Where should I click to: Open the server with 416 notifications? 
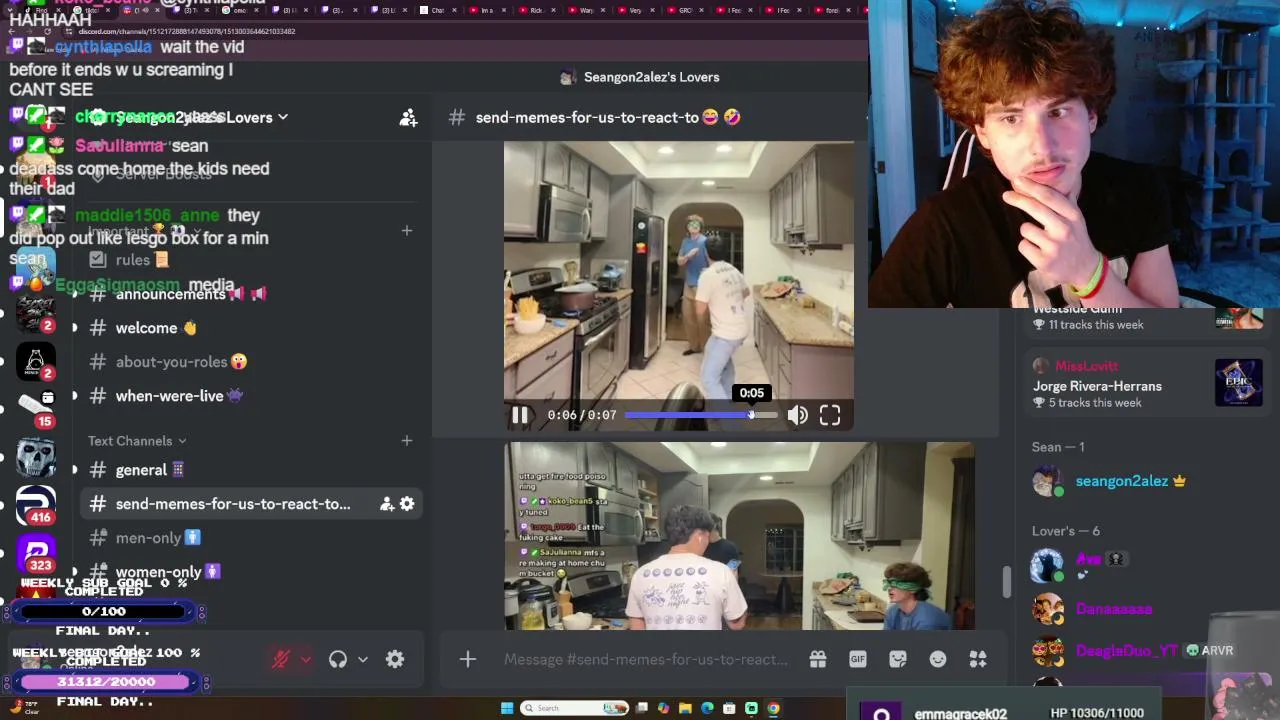coord(36,504)
